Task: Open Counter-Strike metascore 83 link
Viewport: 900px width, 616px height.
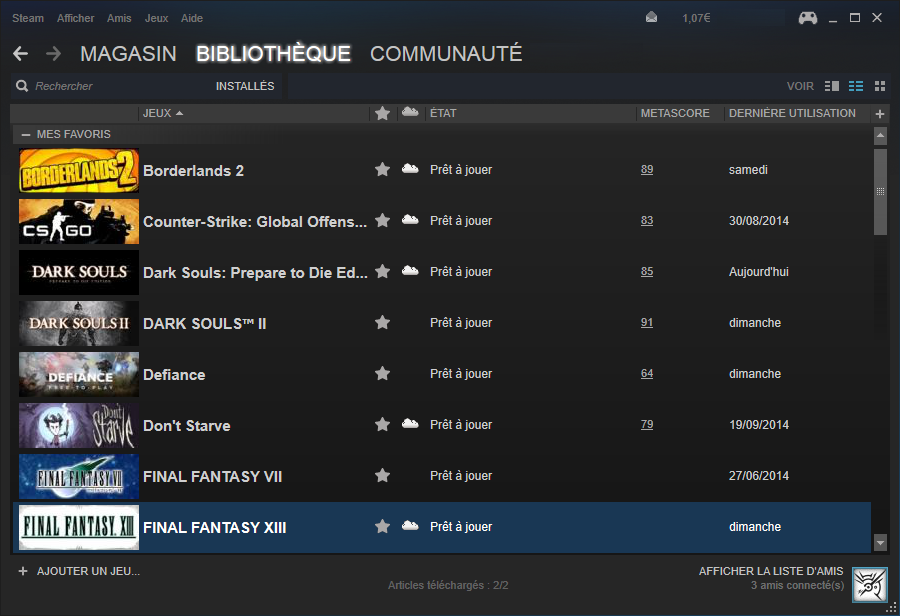Action: (x=647, y=220)
